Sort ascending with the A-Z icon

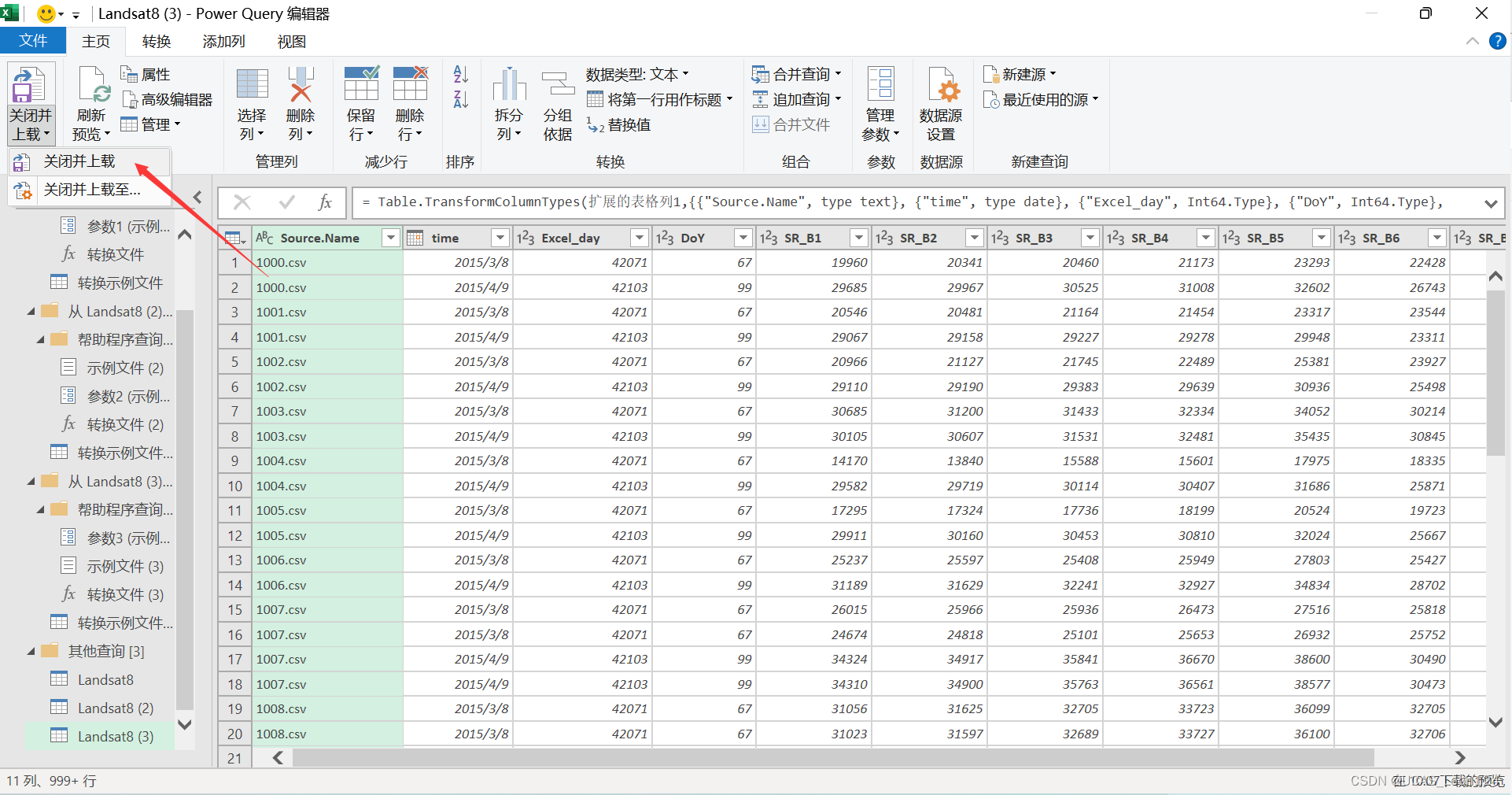[x=460, y=73]
